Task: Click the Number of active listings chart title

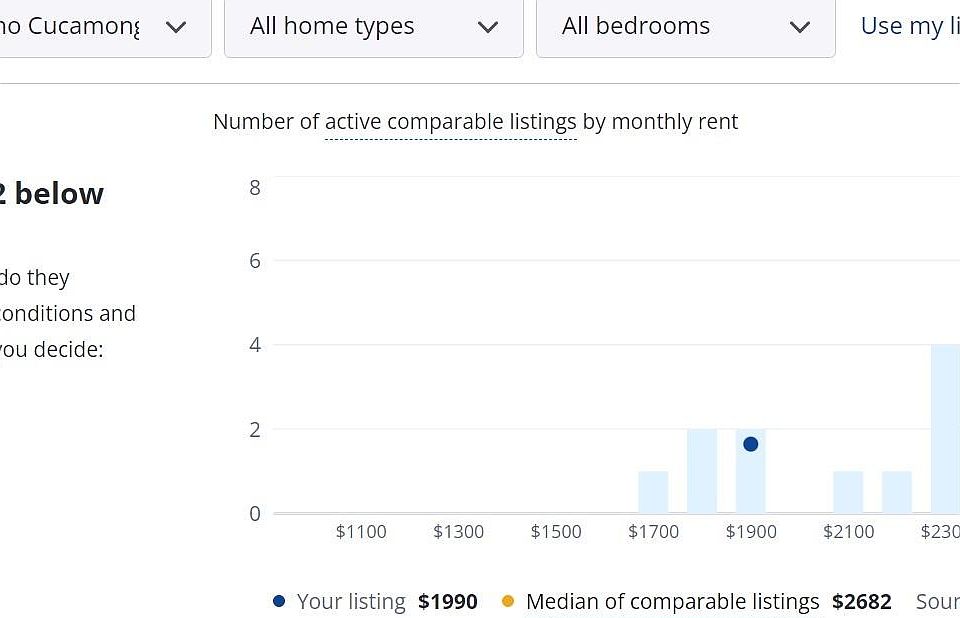Action: 476,122
